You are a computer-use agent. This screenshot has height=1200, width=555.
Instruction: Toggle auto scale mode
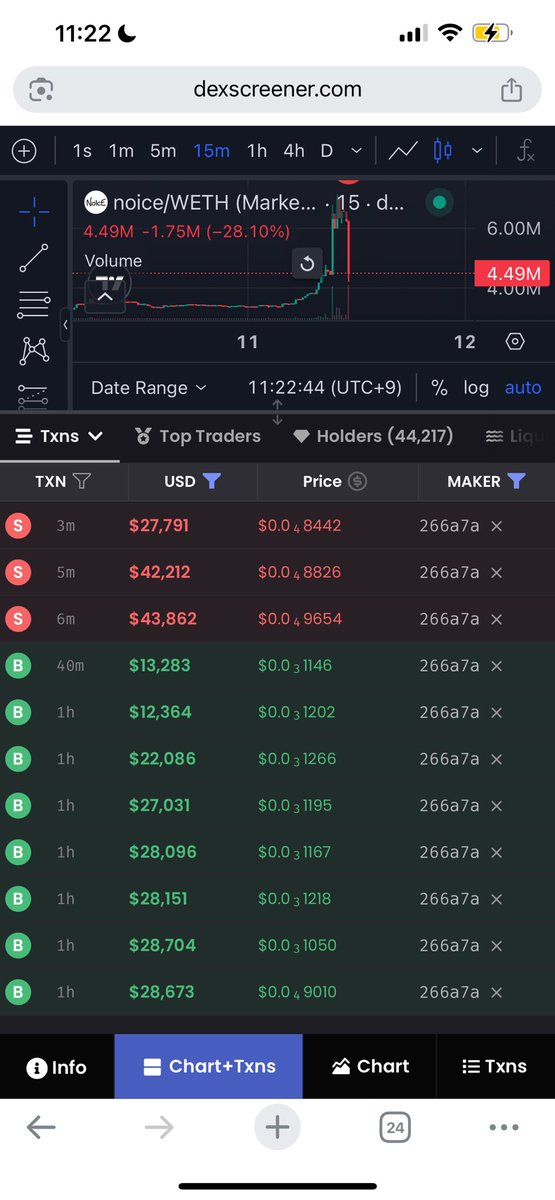[523, 388]
